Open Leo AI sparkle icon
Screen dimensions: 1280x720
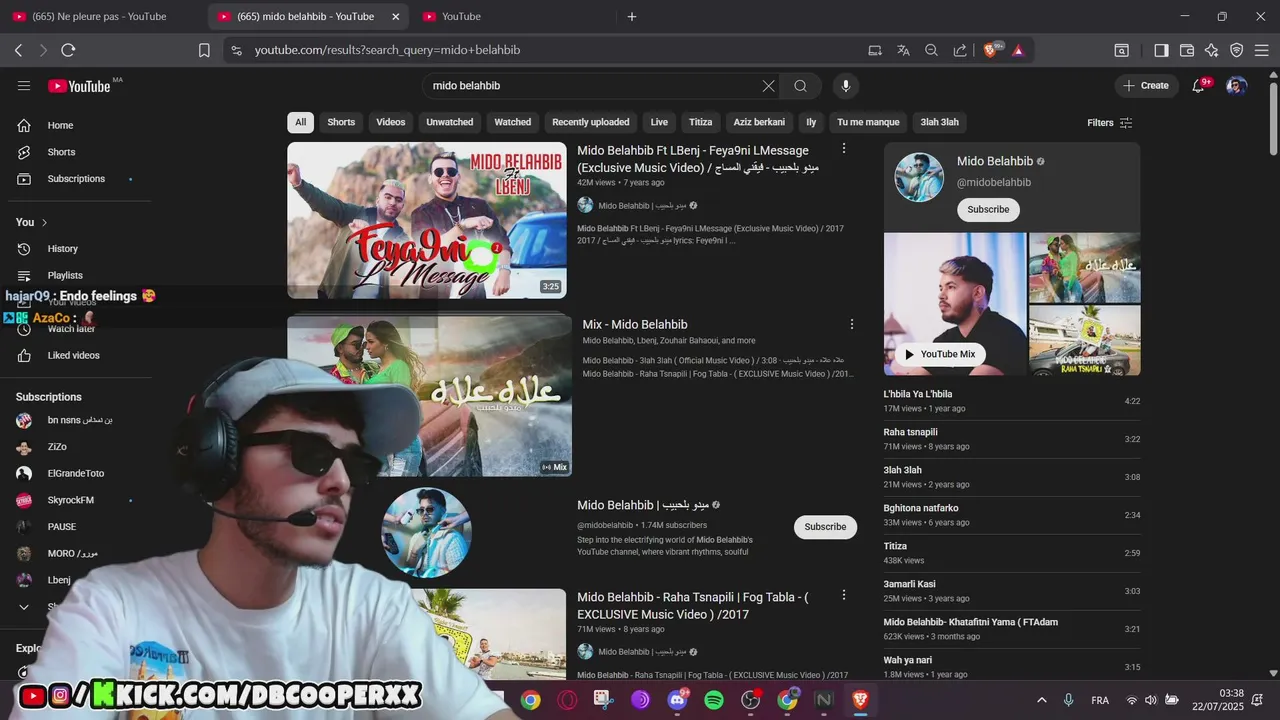tap(1212, 50)
